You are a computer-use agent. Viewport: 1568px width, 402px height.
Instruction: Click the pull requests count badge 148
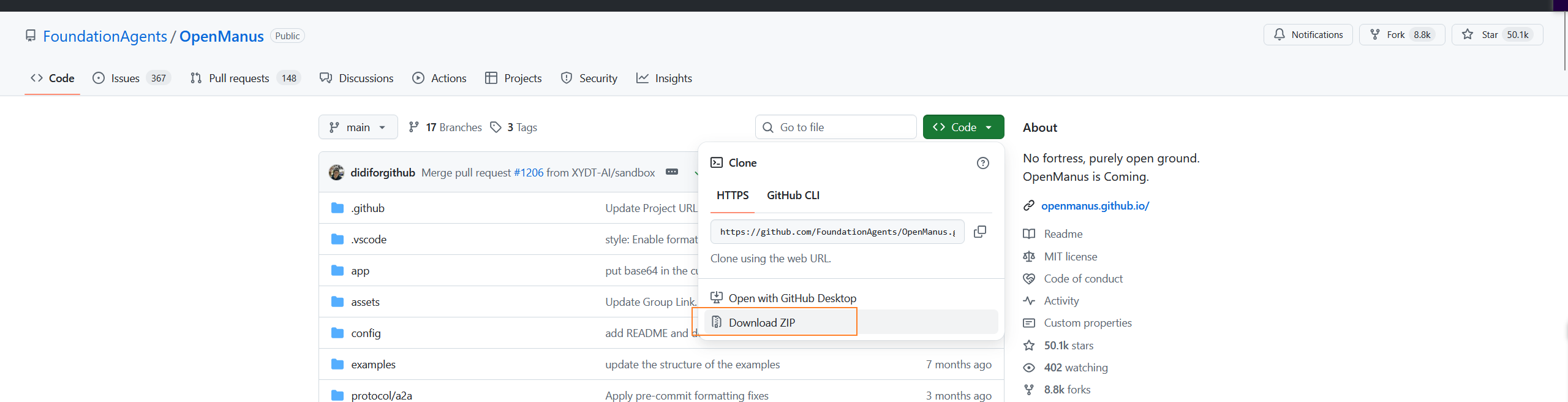click(x=289, y=78)
